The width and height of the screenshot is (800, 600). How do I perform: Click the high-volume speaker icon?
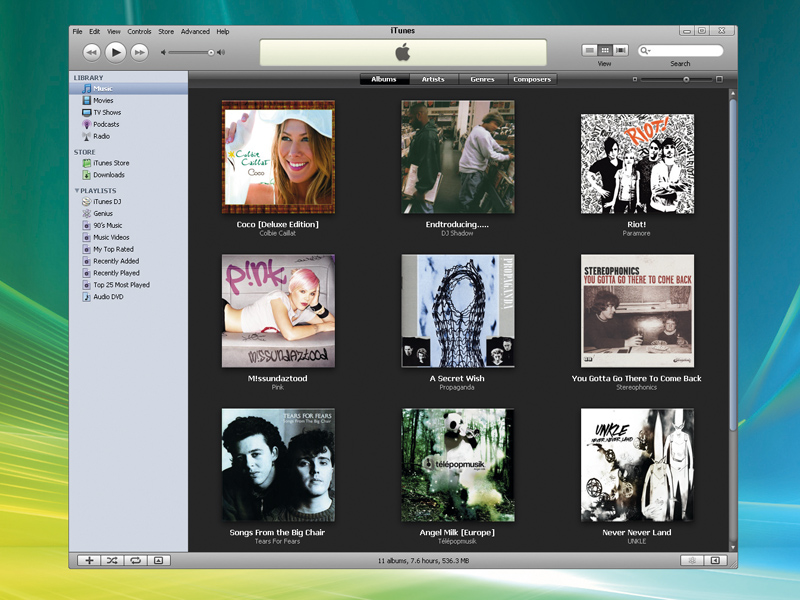pos(221,53)
